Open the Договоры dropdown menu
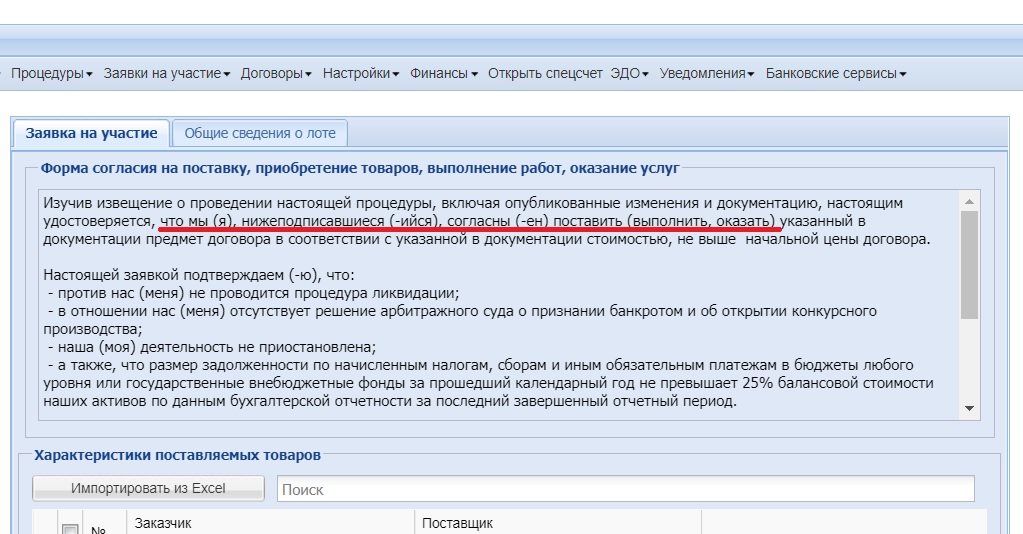The width and height of the screenshot is (1023, 534). point(276,73)
